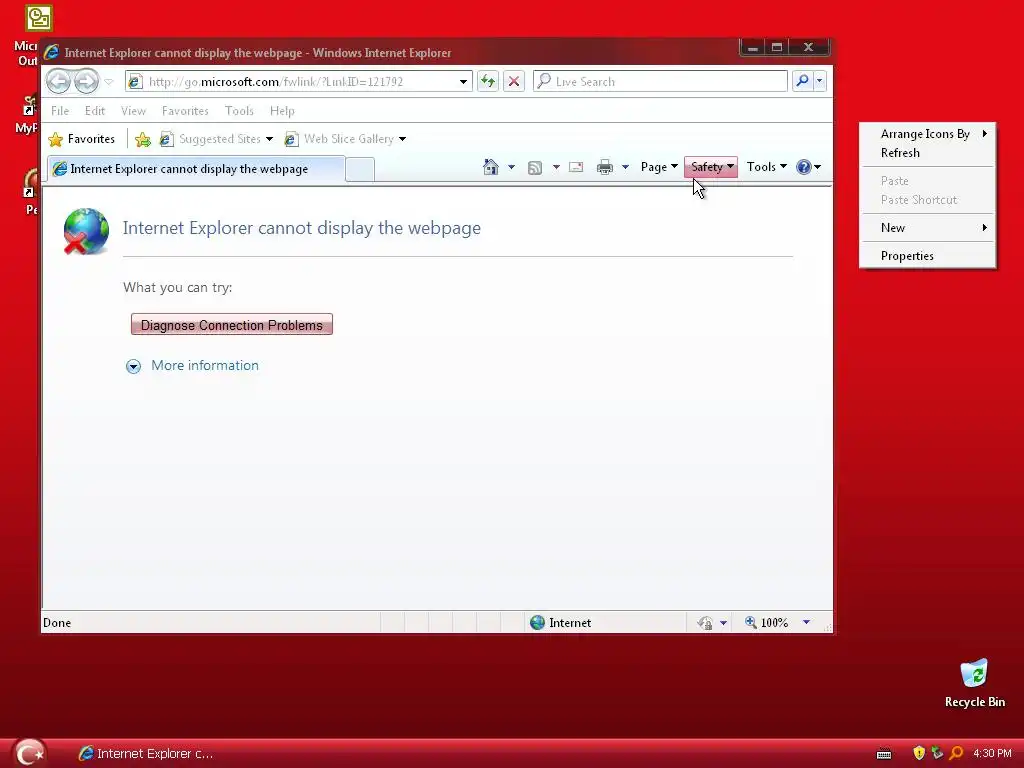This screenshot has width=1024, height=768.
Task: Open the Page command bar menu
Action: (x=659, y=167)
